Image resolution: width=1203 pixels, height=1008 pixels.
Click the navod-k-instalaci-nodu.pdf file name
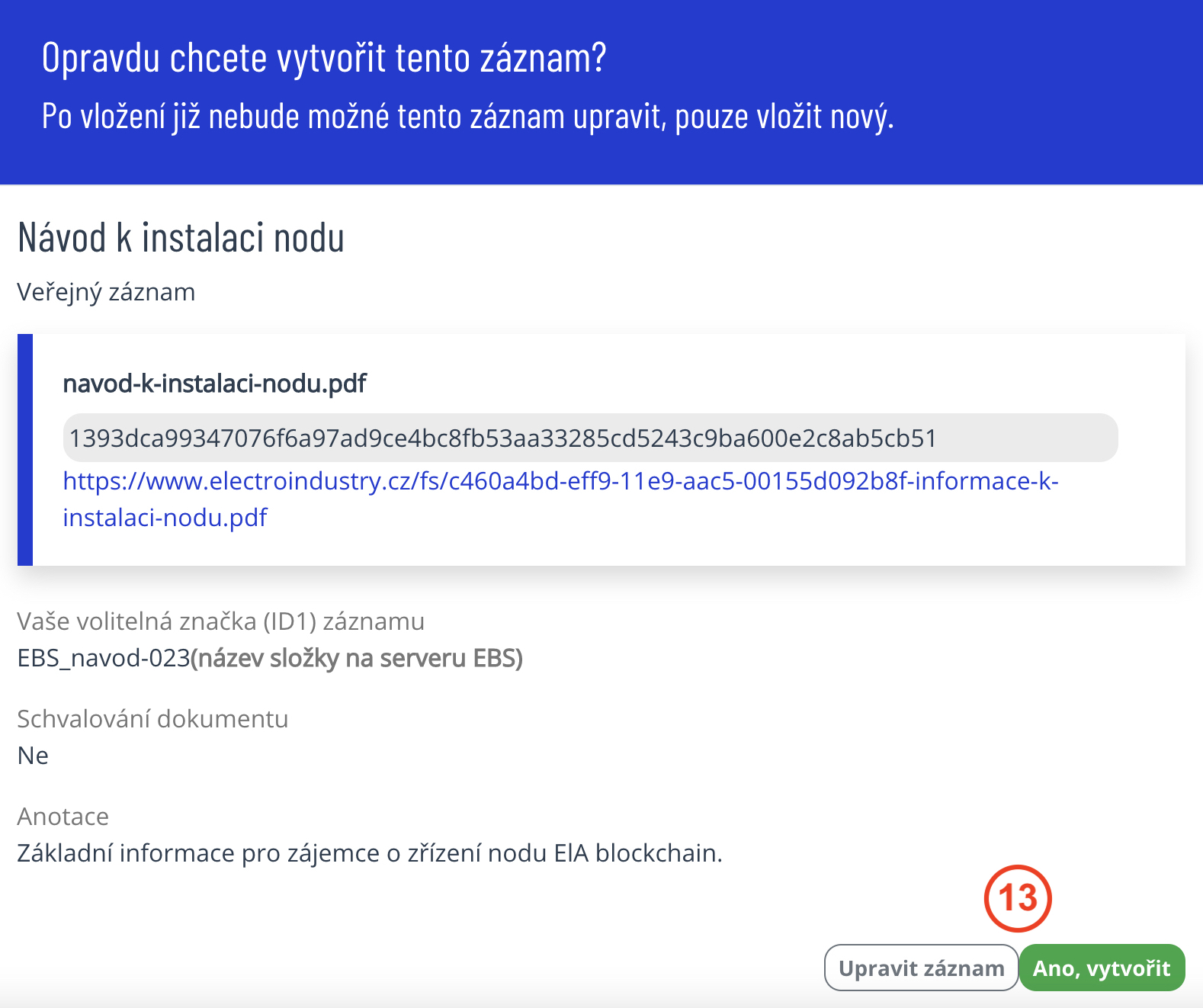214,384
